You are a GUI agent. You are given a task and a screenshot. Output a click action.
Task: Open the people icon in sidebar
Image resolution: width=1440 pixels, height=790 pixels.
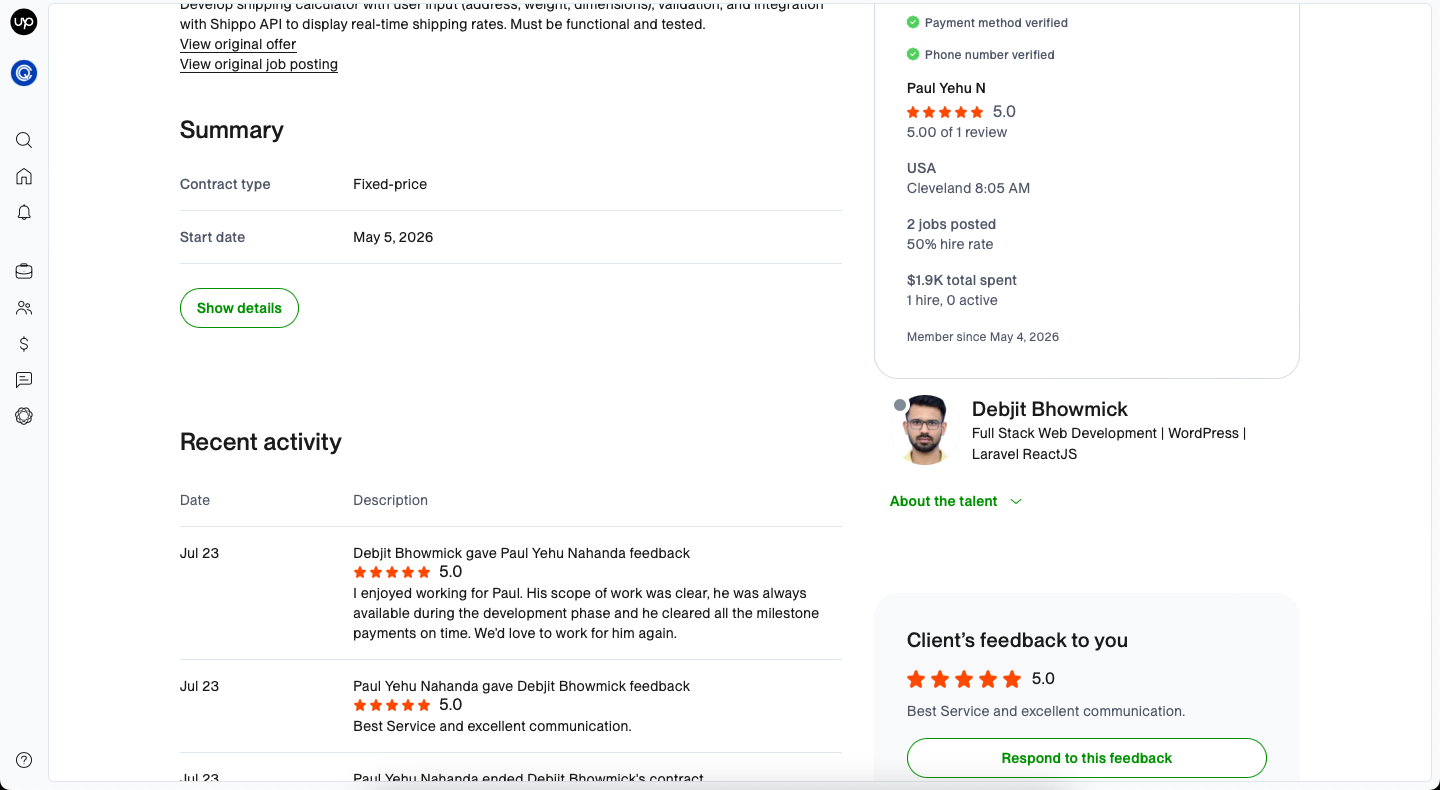(x=24, y=308)
